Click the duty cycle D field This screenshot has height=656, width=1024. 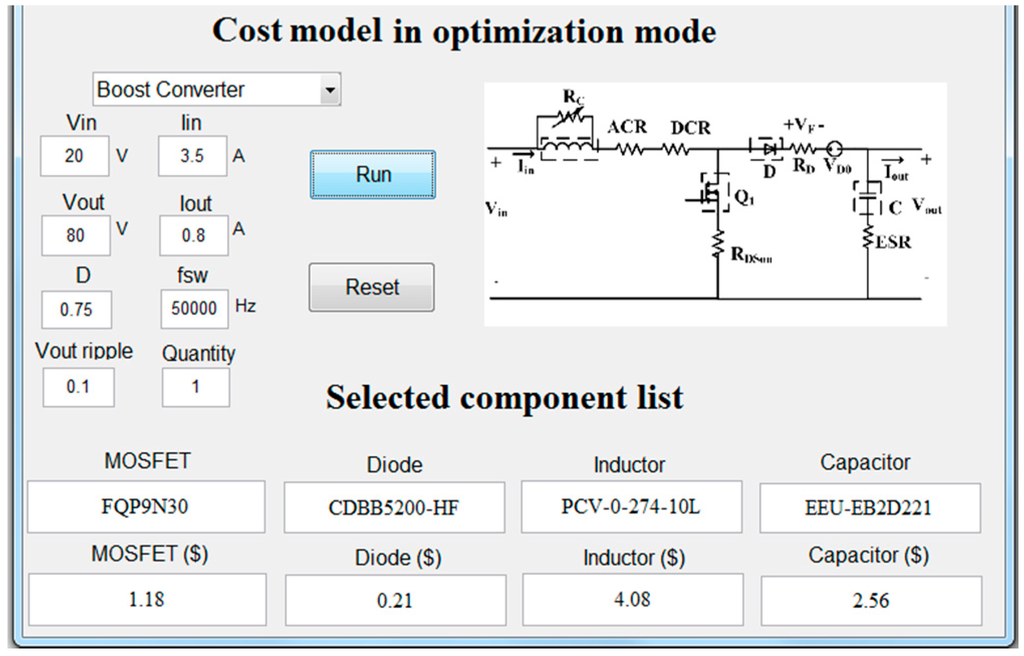pos(76,309)
